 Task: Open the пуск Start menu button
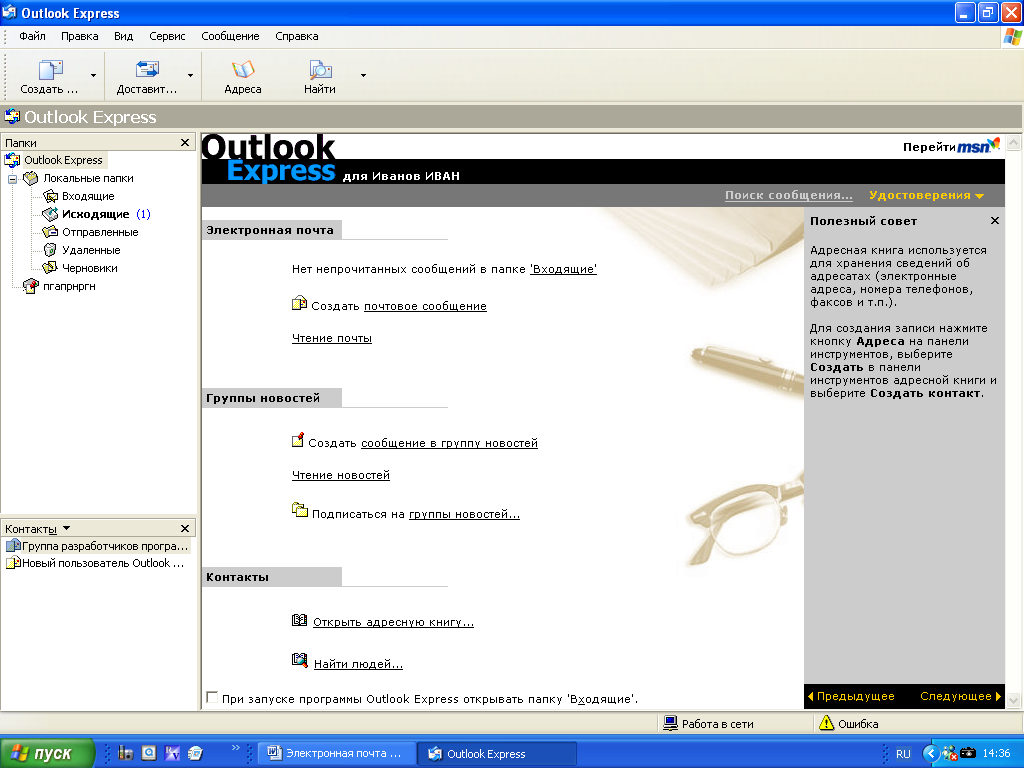pos(46,753)
